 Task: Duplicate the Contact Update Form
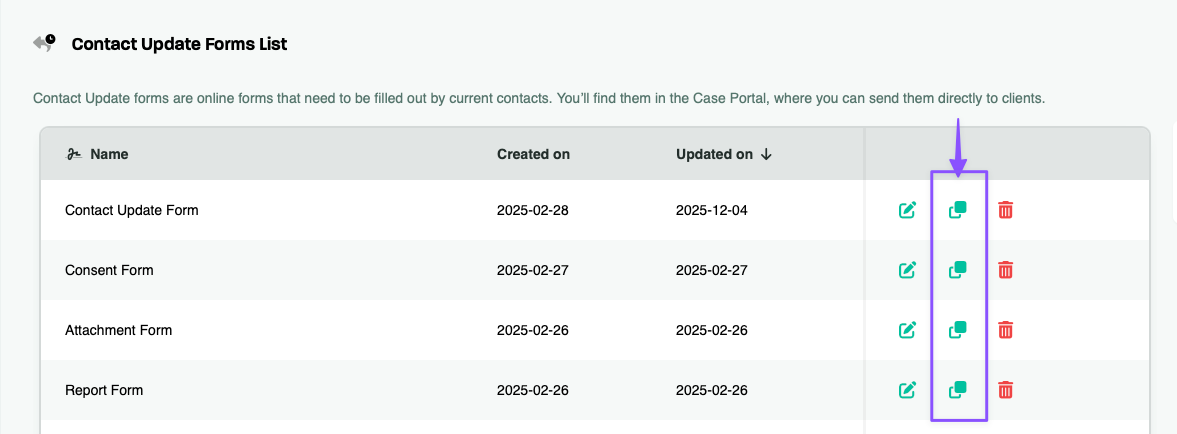pos(958,210)
